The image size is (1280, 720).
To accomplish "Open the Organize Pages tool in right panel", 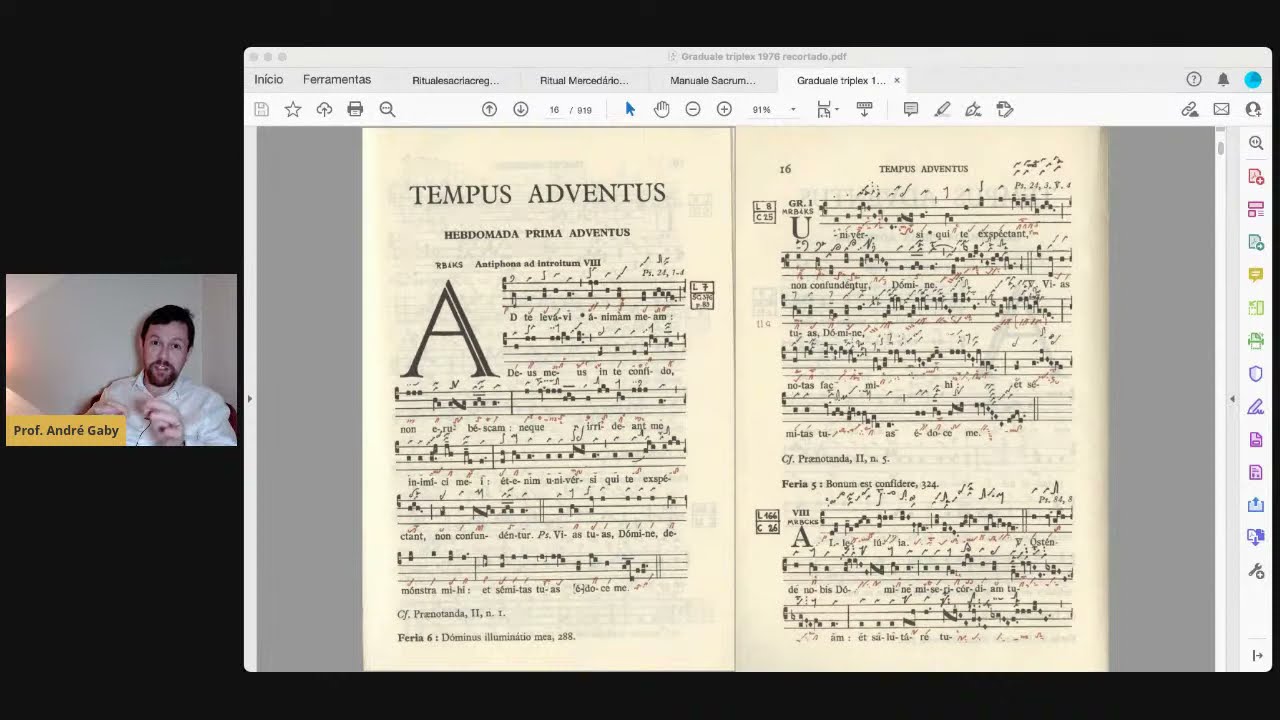I will tap(1256, 308).
